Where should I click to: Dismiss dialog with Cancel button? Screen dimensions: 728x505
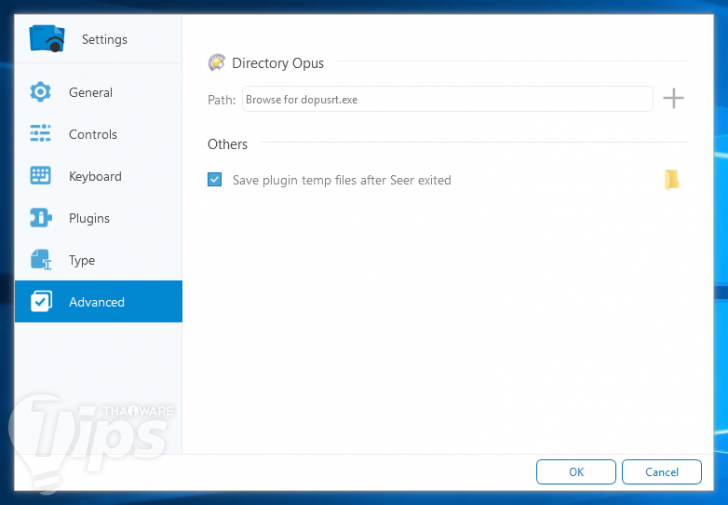tap(662, 472)
